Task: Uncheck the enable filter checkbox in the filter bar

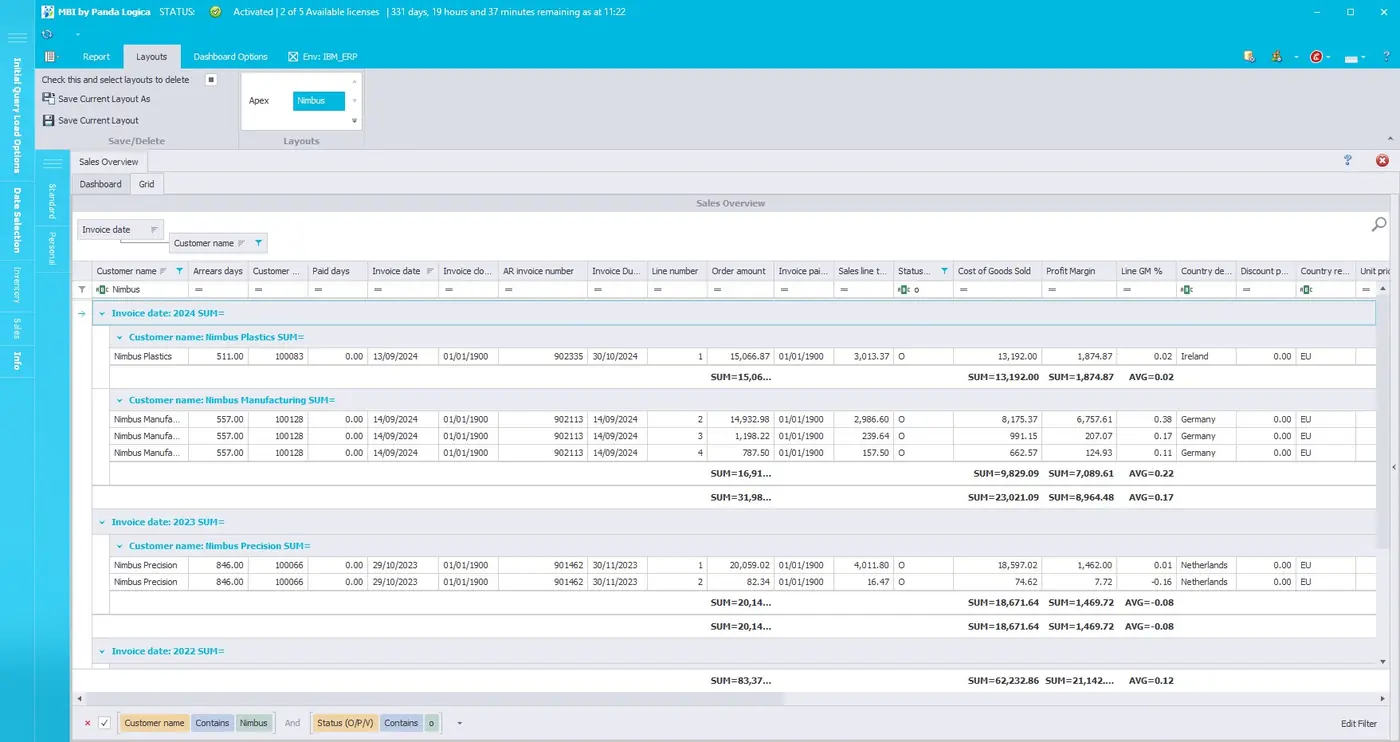Action: pos(104,723)
